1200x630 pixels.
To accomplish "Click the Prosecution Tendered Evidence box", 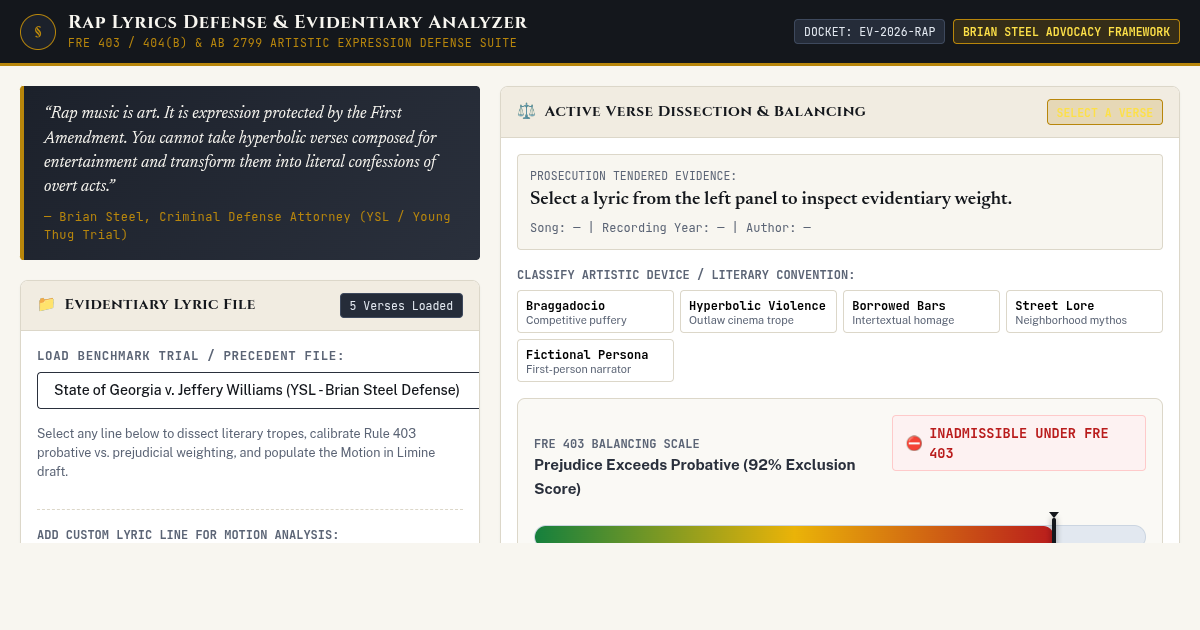I will pos(840,202).
